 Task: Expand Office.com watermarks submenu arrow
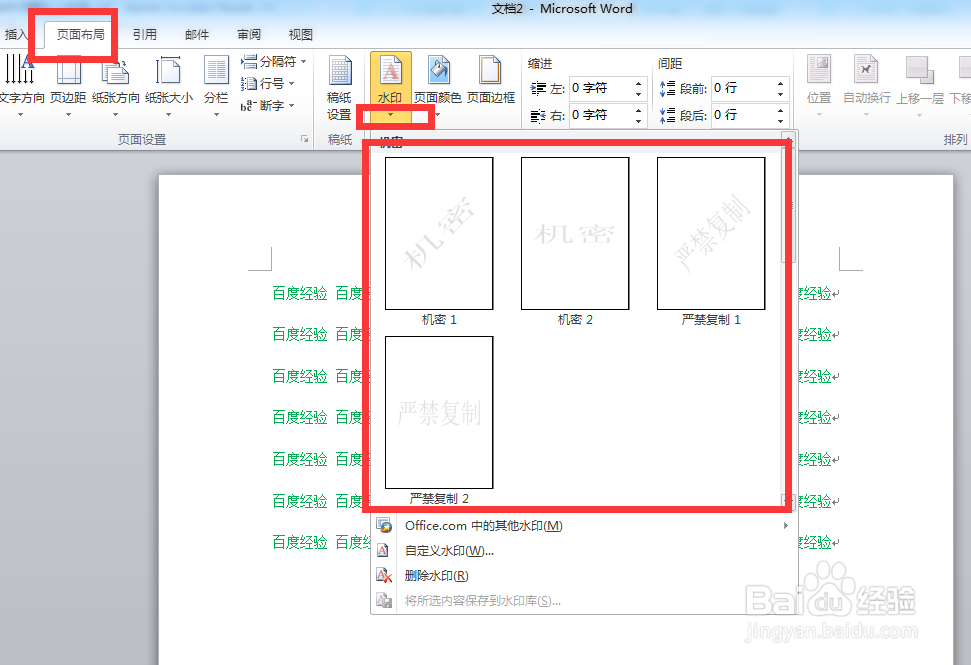click(786, 526)
